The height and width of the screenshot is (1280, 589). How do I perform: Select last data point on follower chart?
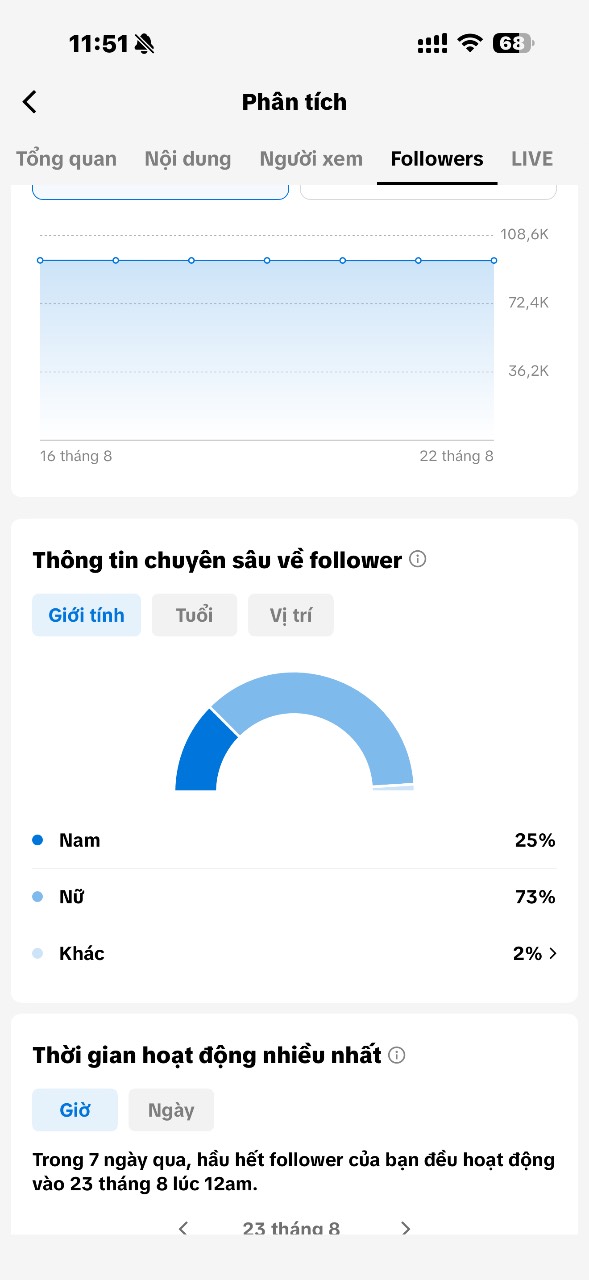click(494, 260)
